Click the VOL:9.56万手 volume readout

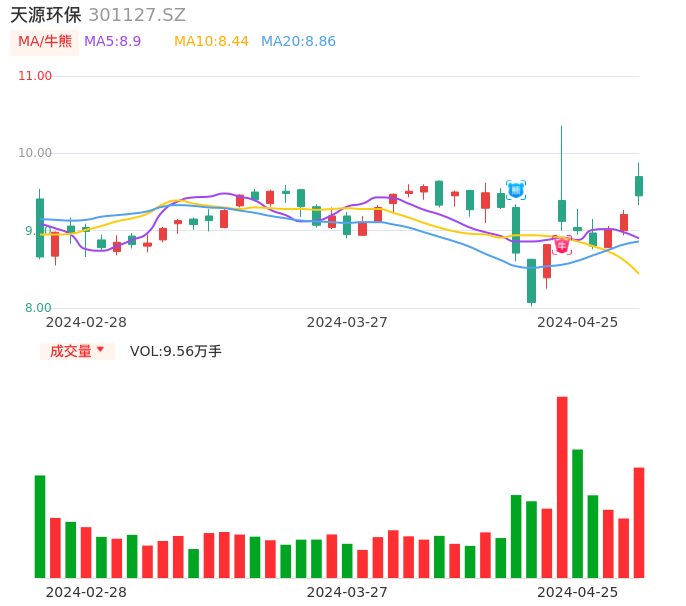(176, 351)
